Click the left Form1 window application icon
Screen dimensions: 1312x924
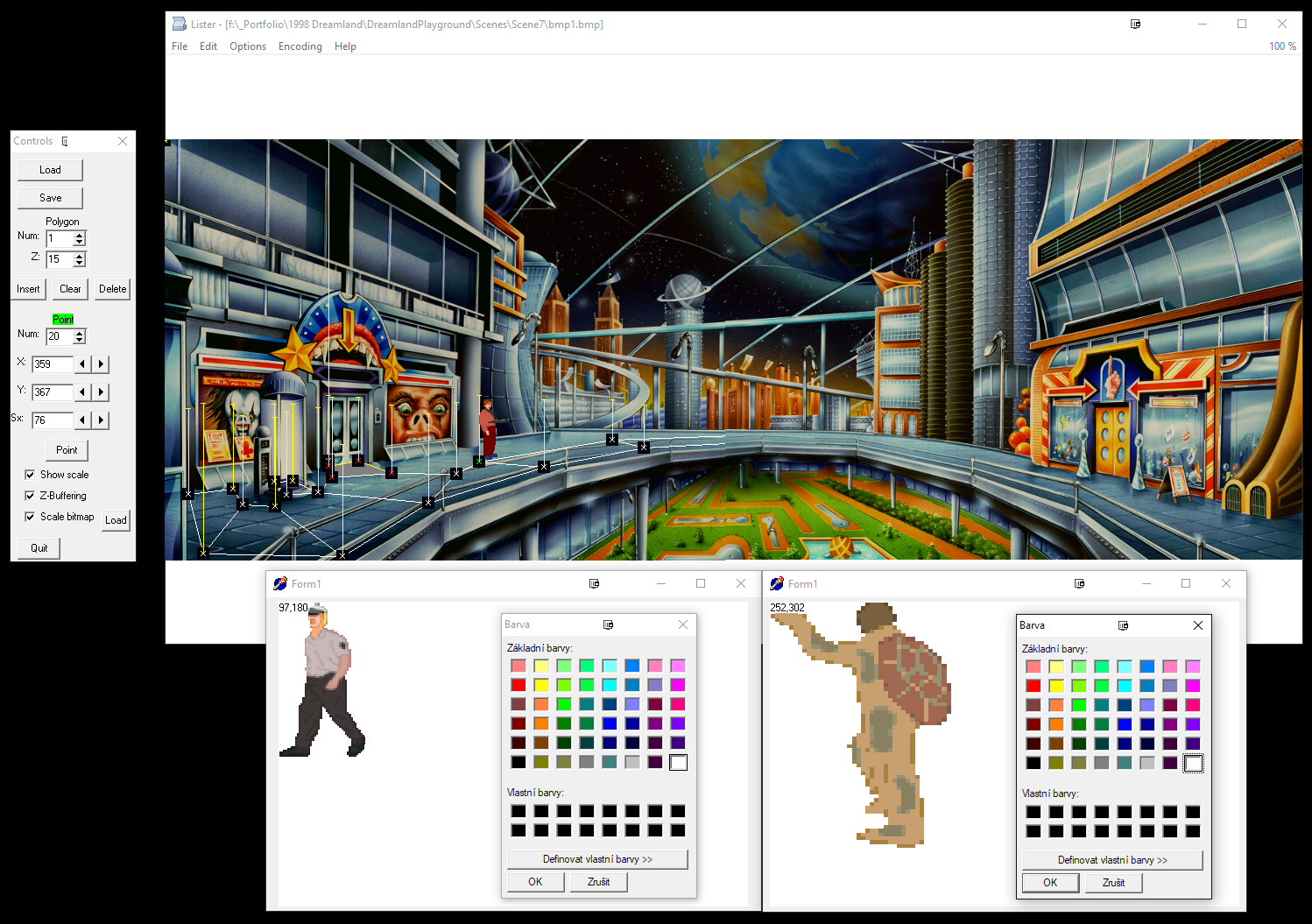280,583
